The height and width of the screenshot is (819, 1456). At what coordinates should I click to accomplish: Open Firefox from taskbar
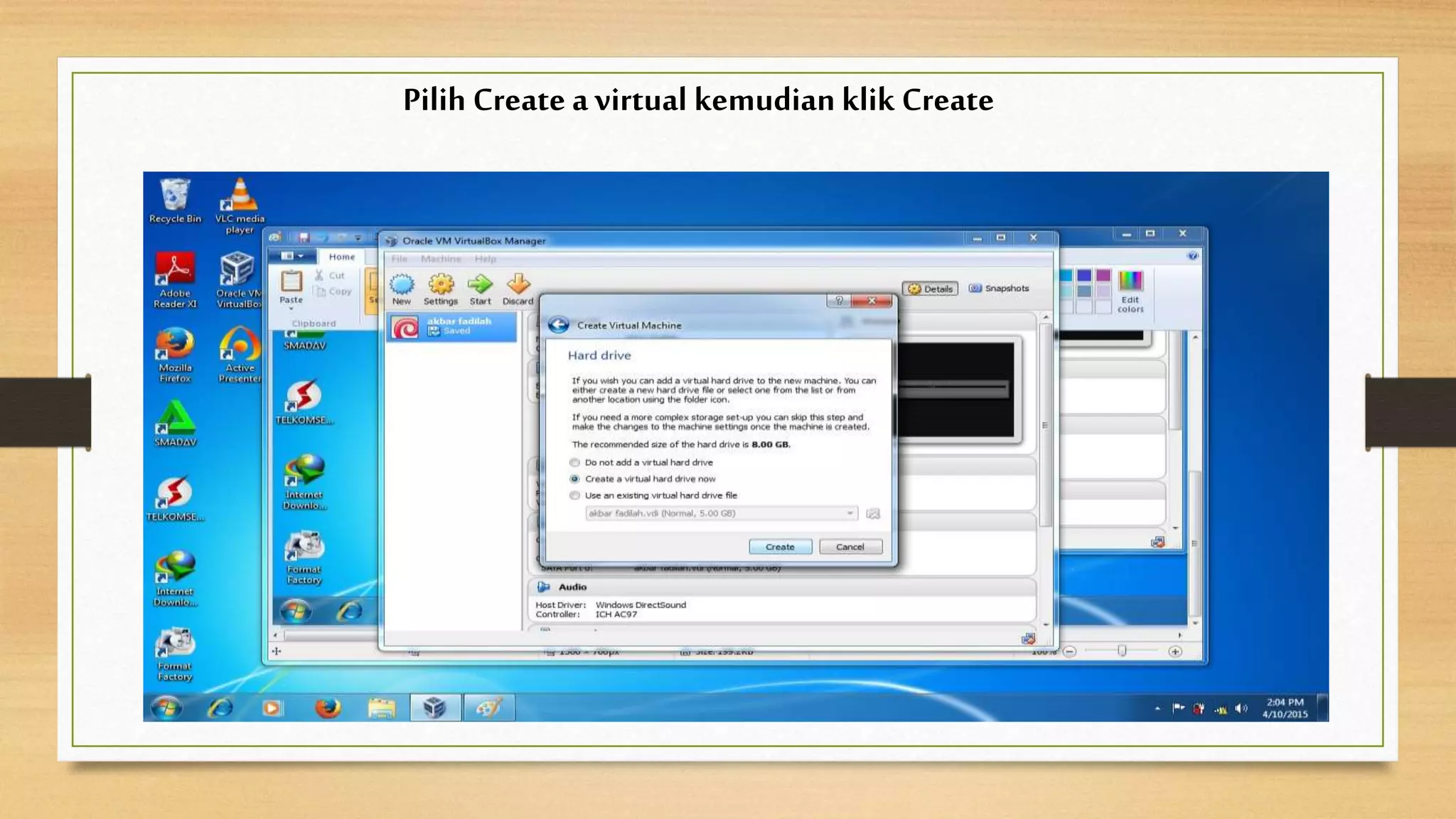[x=328, y=707]
